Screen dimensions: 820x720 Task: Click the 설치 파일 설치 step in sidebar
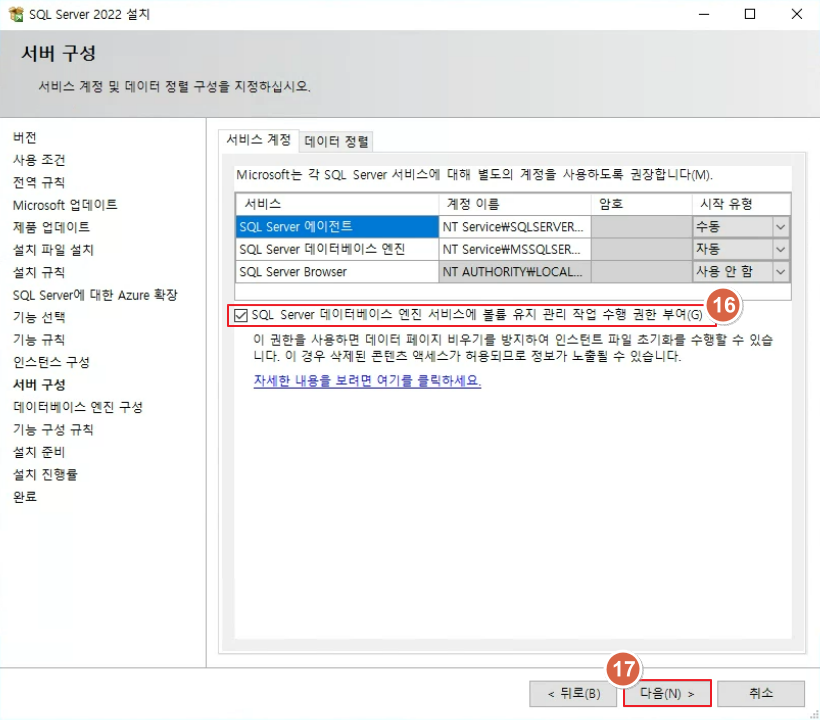click(53, 250)
